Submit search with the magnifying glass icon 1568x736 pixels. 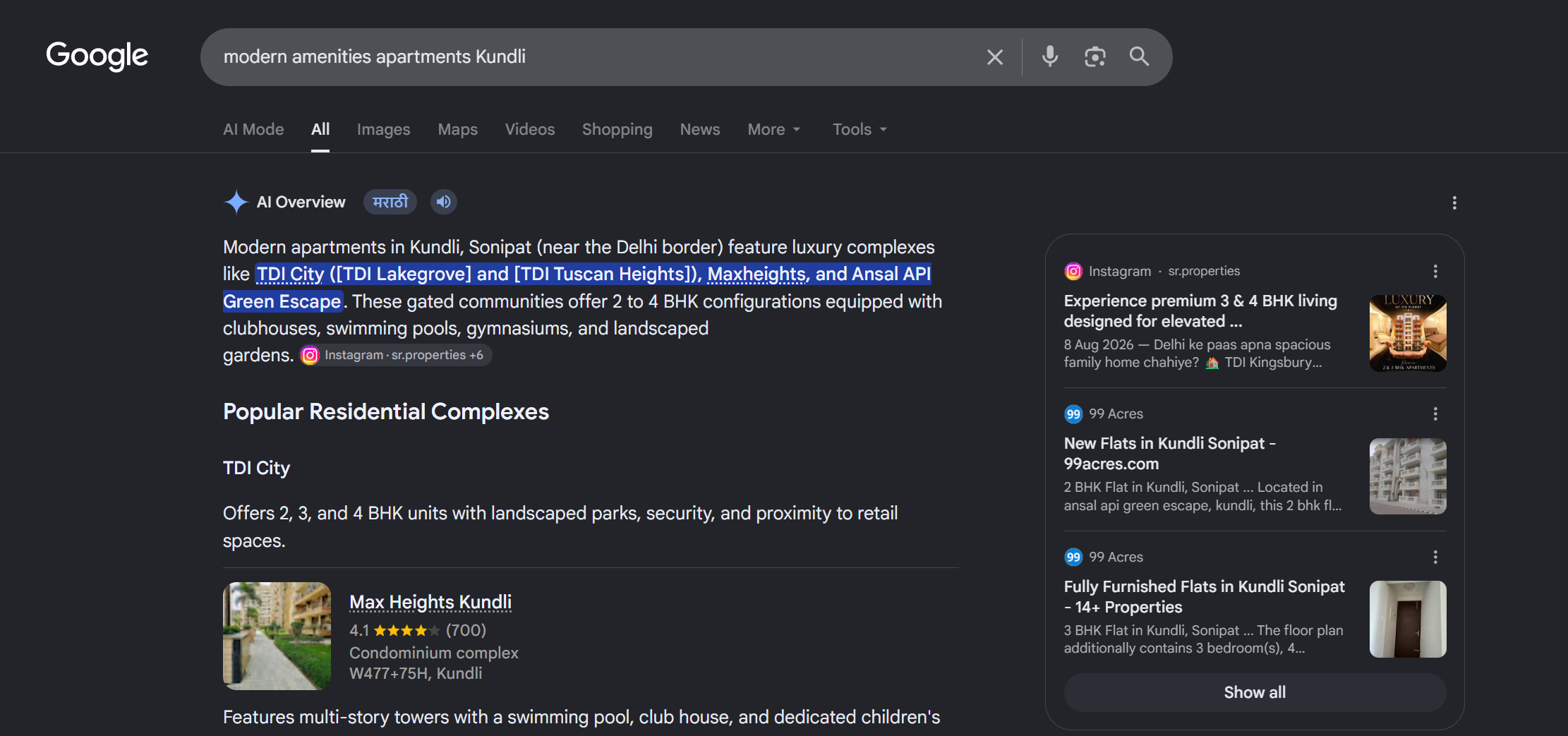[1140, 56]
